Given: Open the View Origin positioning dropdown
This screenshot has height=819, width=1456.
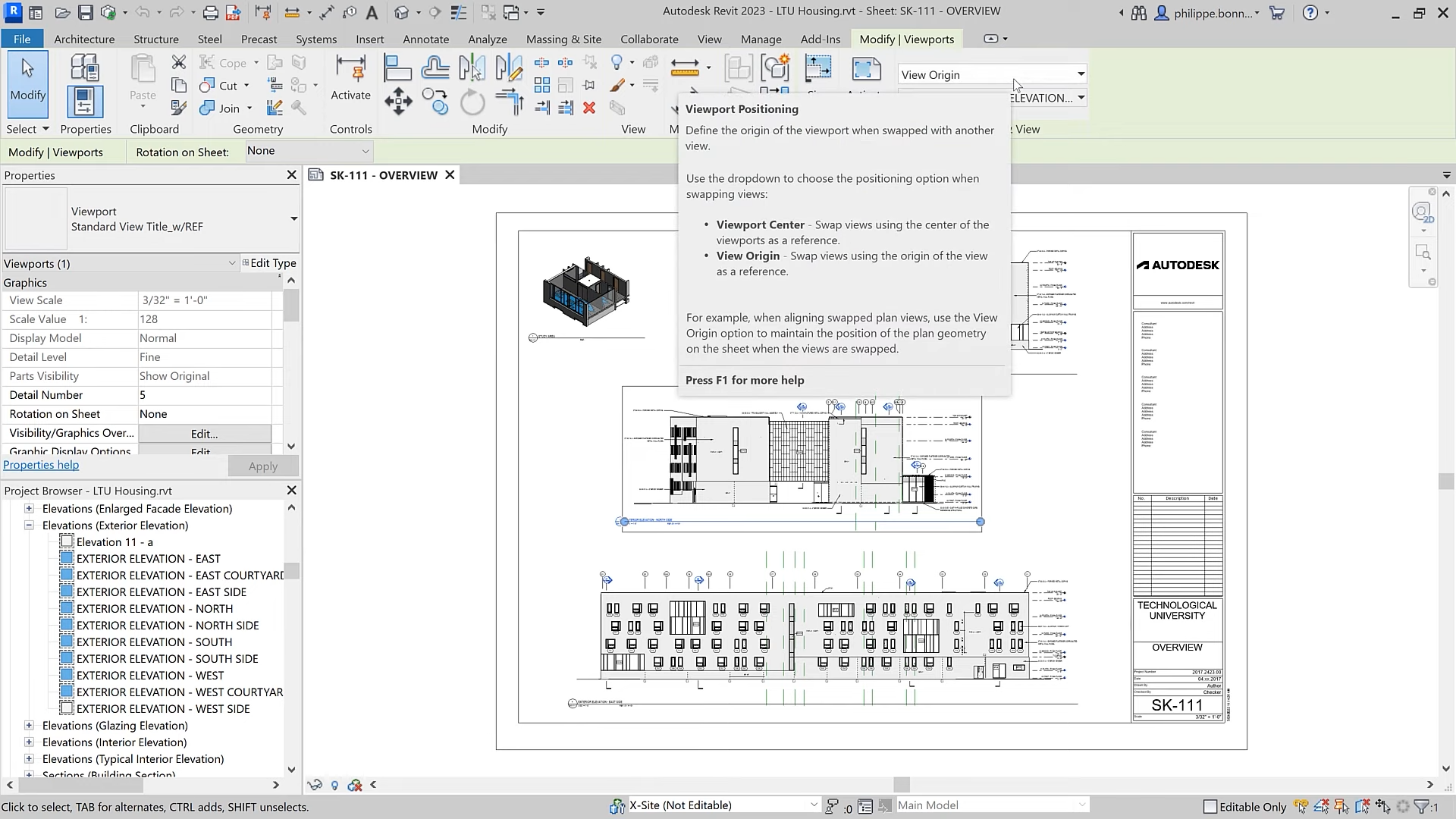Looking at the screenshot, I should pos(1080,74).
